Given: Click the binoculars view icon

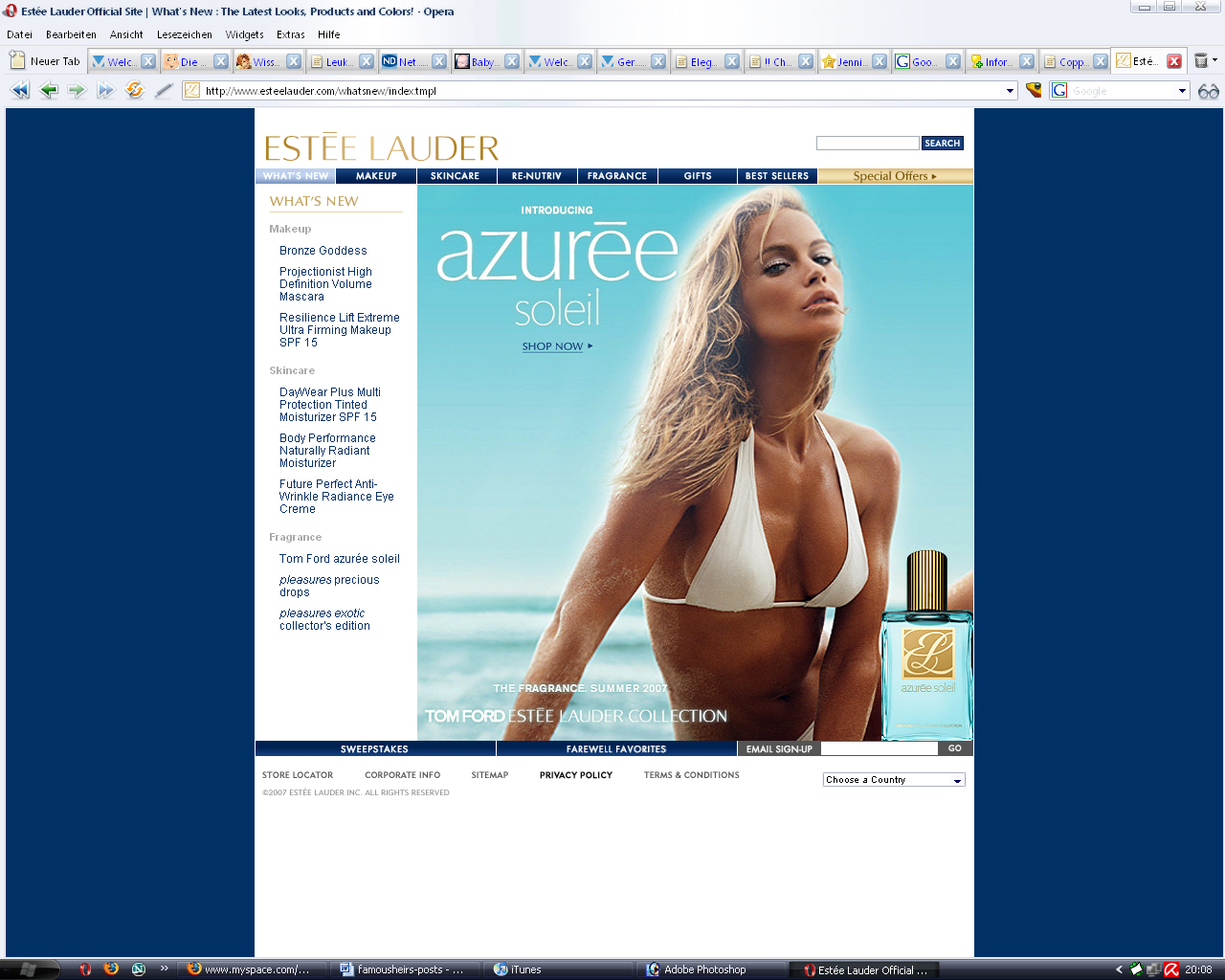Looking at the screenshot, I should pos(1209,91).
